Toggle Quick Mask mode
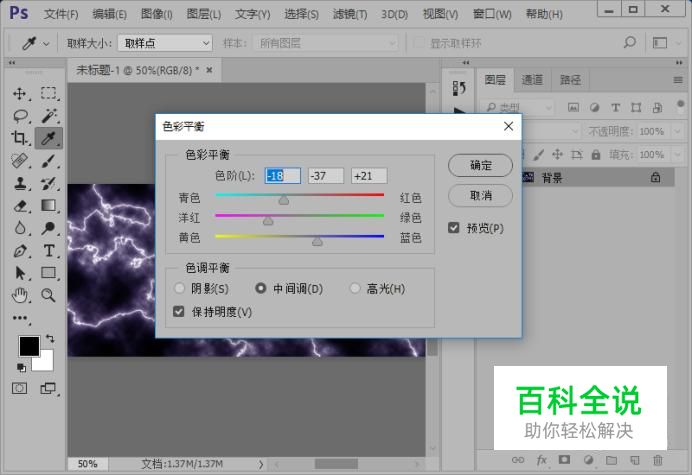 pos(19,388)
